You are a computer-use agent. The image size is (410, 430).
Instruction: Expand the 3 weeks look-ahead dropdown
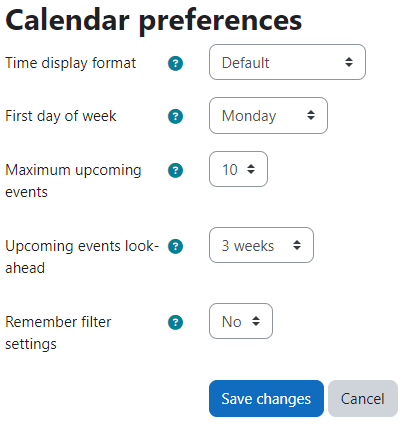[261, 245]
